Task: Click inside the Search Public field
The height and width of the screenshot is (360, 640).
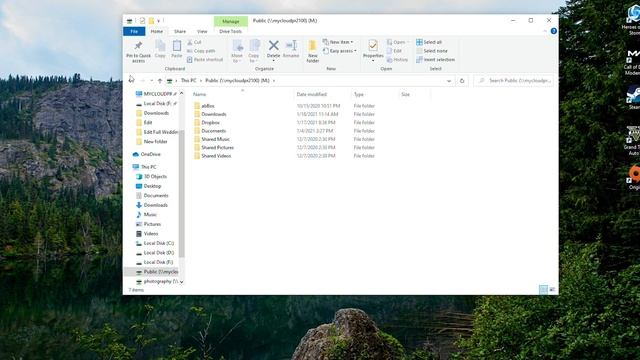Action: (514, 81)
